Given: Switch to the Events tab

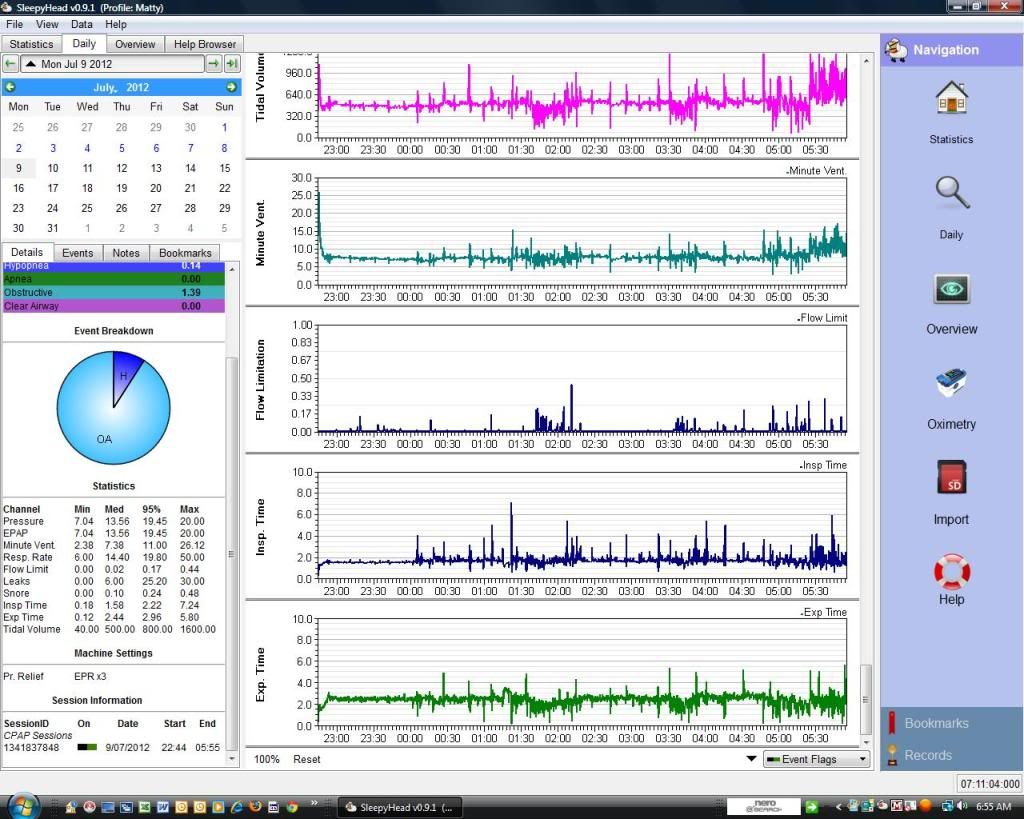Looking at the screenshot, I should click(x=78, y=253).
